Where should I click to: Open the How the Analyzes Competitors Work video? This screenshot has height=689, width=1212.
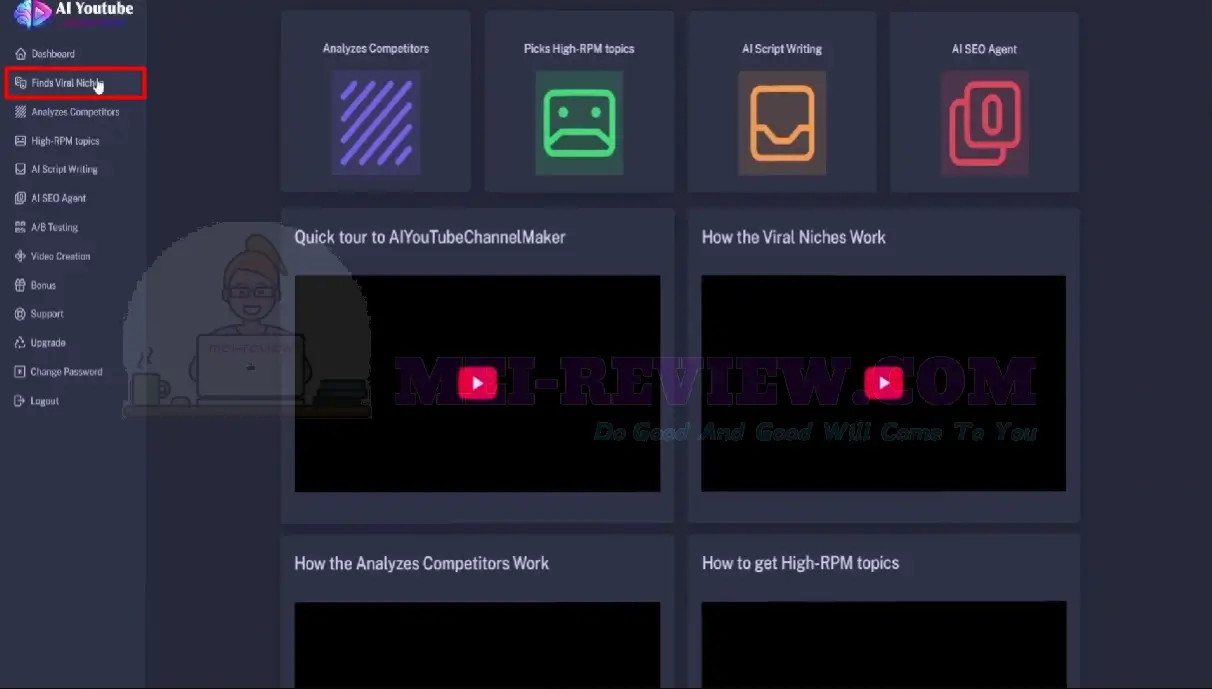(477, 645)
